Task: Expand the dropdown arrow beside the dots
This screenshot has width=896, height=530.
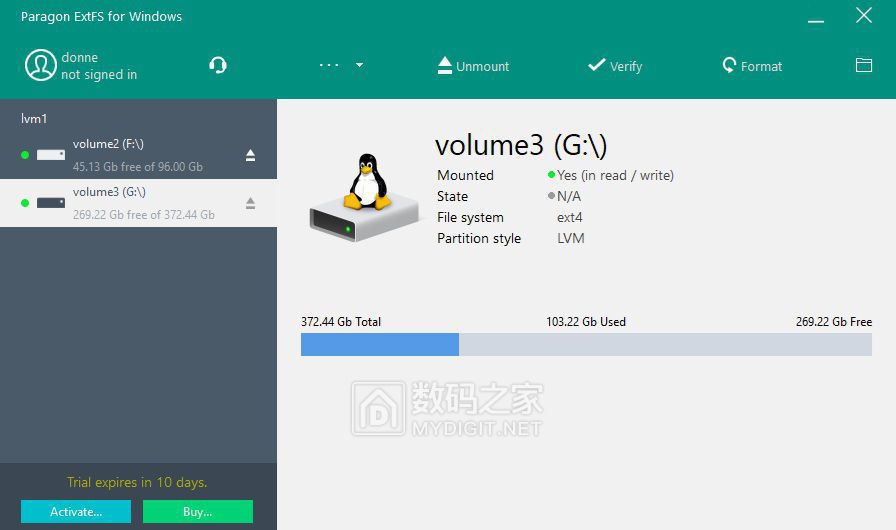Action: pos(360,66)
